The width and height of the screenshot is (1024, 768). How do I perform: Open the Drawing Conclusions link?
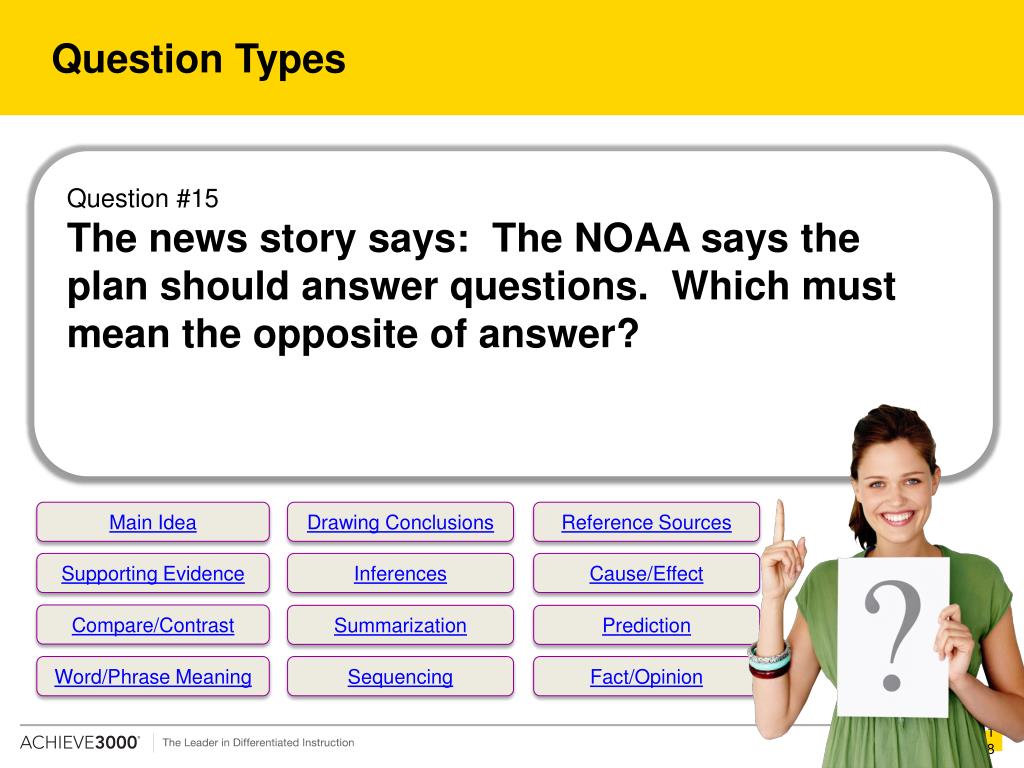click(400, 522)
